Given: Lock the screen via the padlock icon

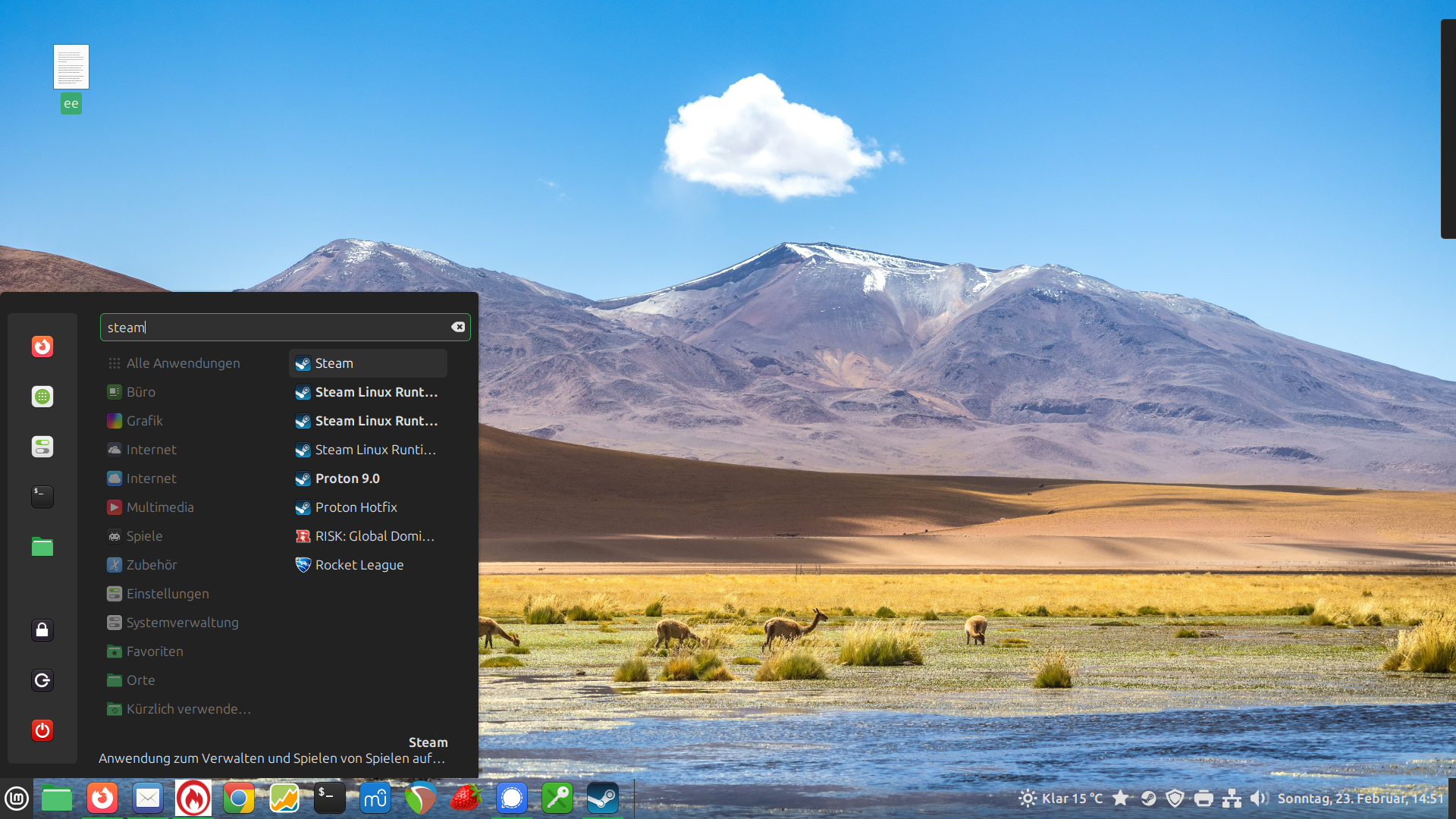Looking at the screenshot, I should coord(42,630).
